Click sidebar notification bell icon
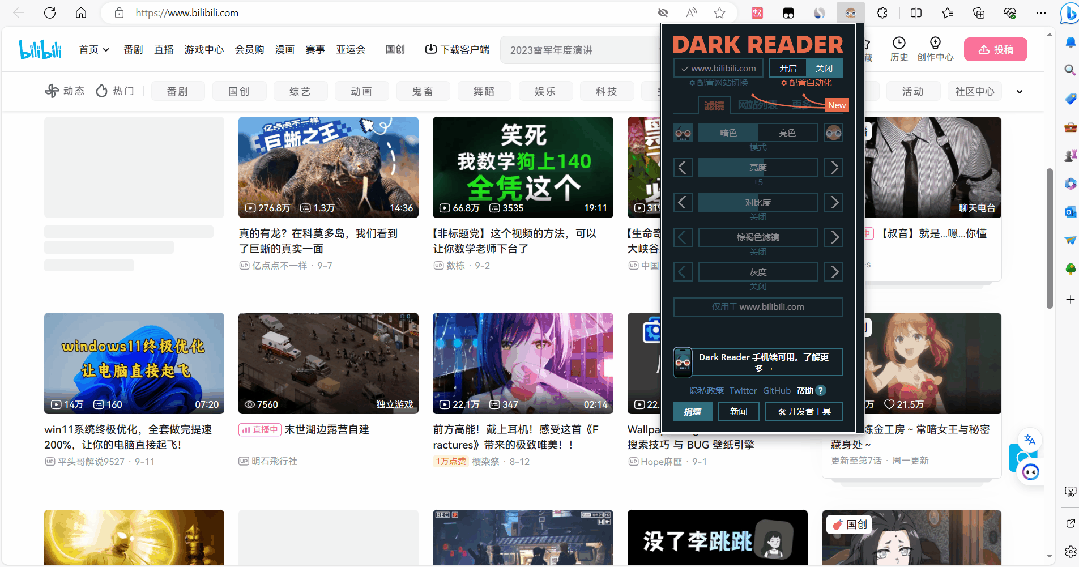 pos(1070,42)
